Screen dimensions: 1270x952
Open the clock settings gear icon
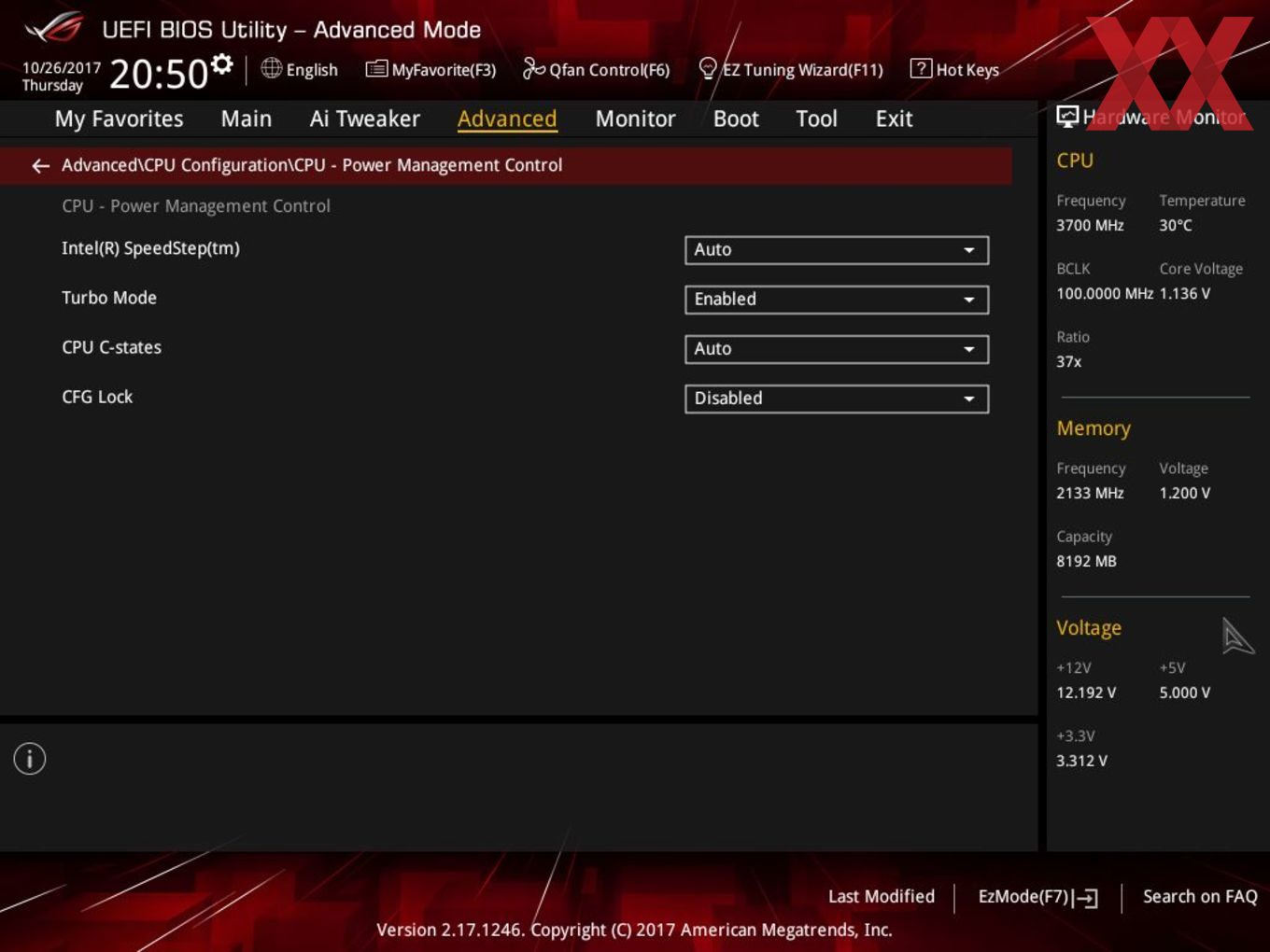221,64
